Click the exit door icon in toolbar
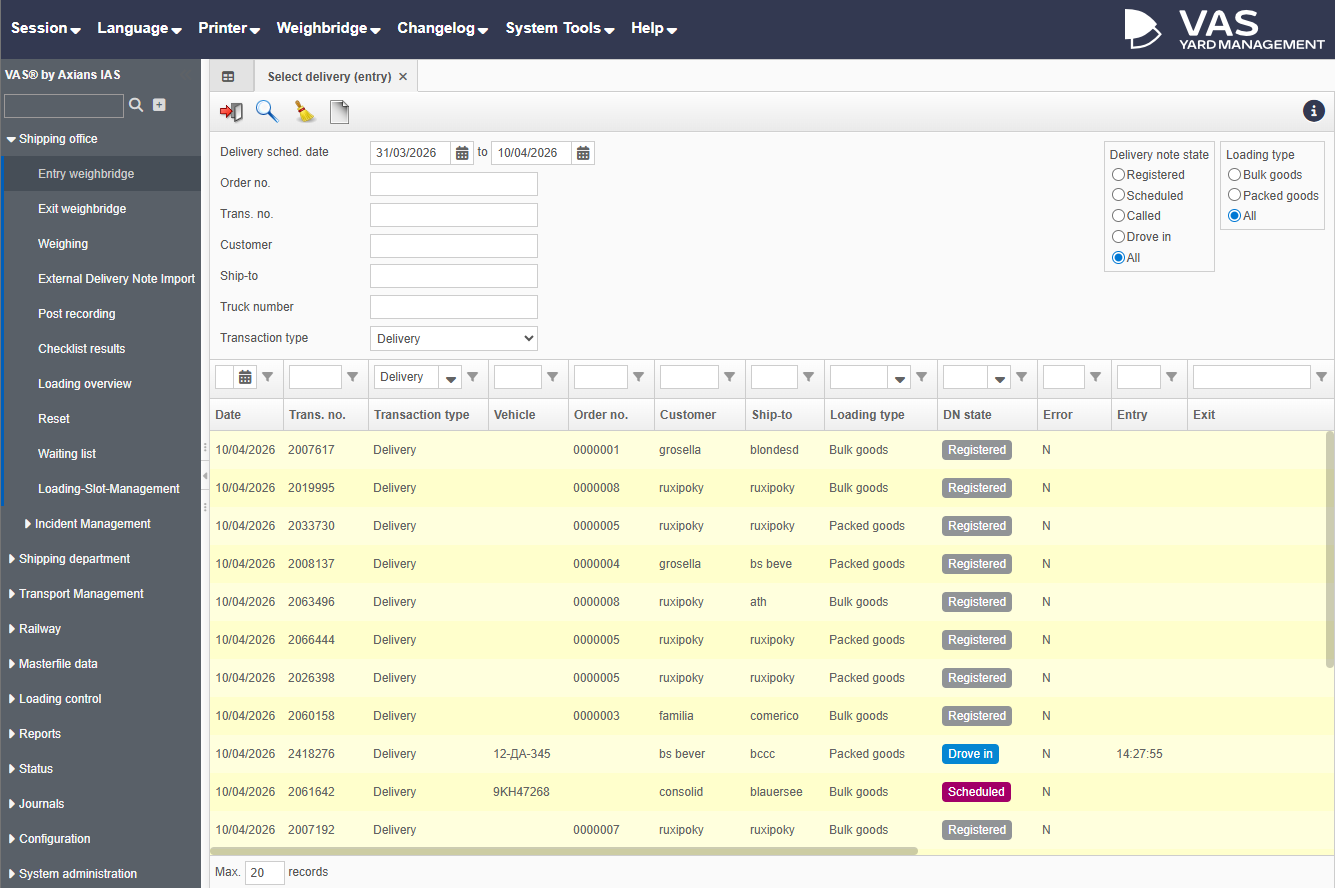Viewport: 1335px width, 888px height. (x=232, y=112)
